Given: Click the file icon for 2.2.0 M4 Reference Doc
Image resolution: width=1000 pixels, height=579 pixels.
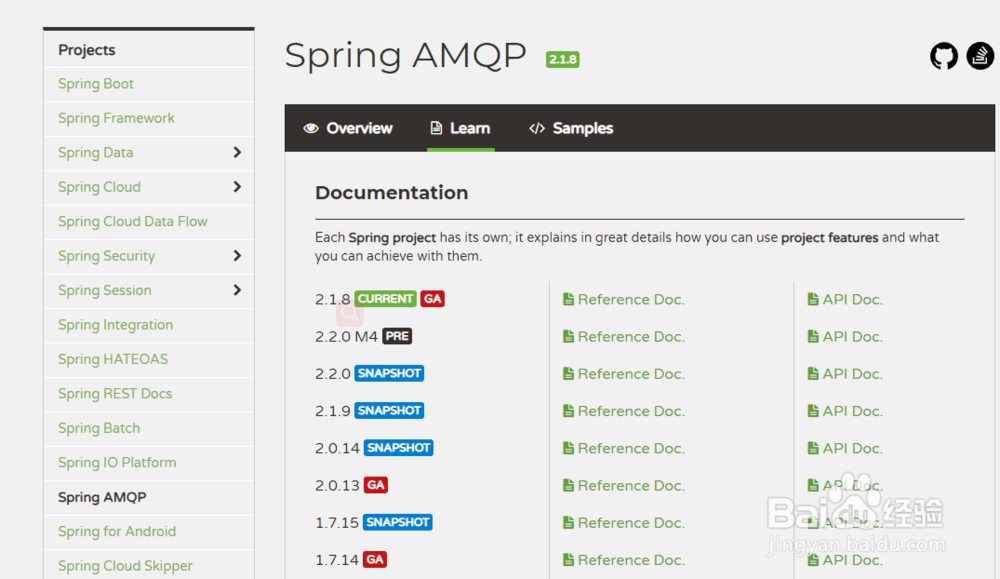Looking at the screenshot, I should point(568,336).
